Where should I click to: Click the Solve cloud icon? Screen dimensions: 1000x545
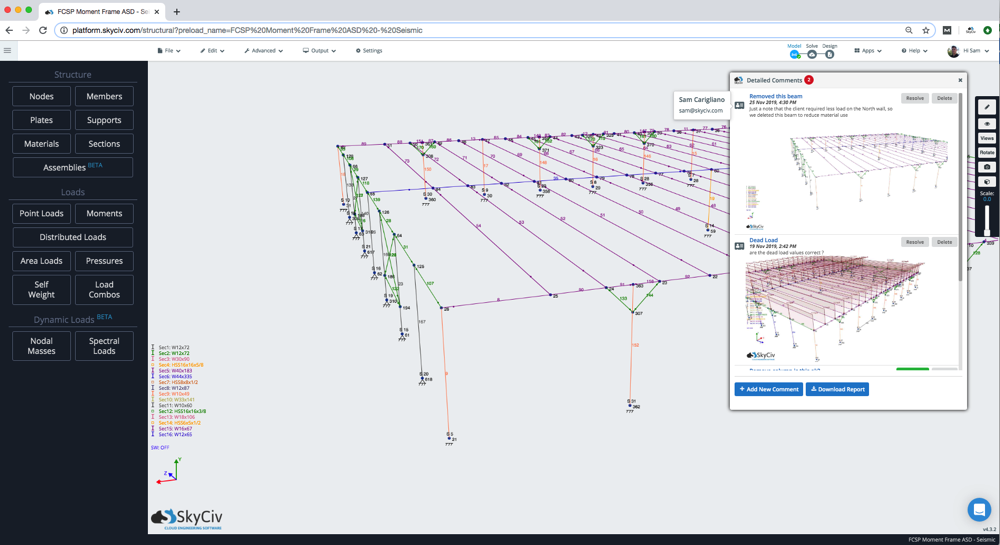click(812, 54)
